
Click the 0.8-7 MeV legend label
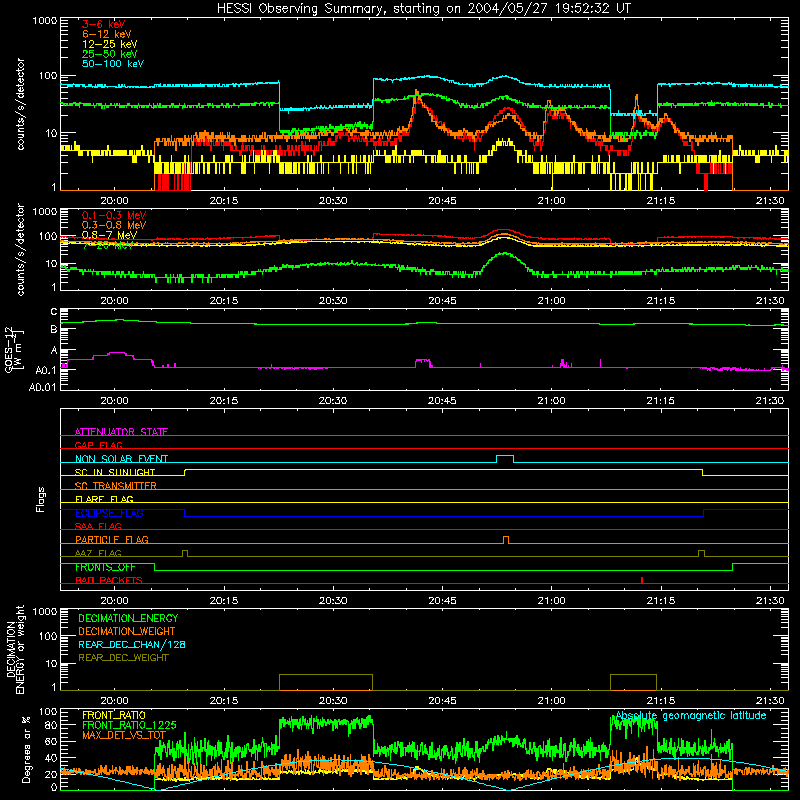point(109,235)
